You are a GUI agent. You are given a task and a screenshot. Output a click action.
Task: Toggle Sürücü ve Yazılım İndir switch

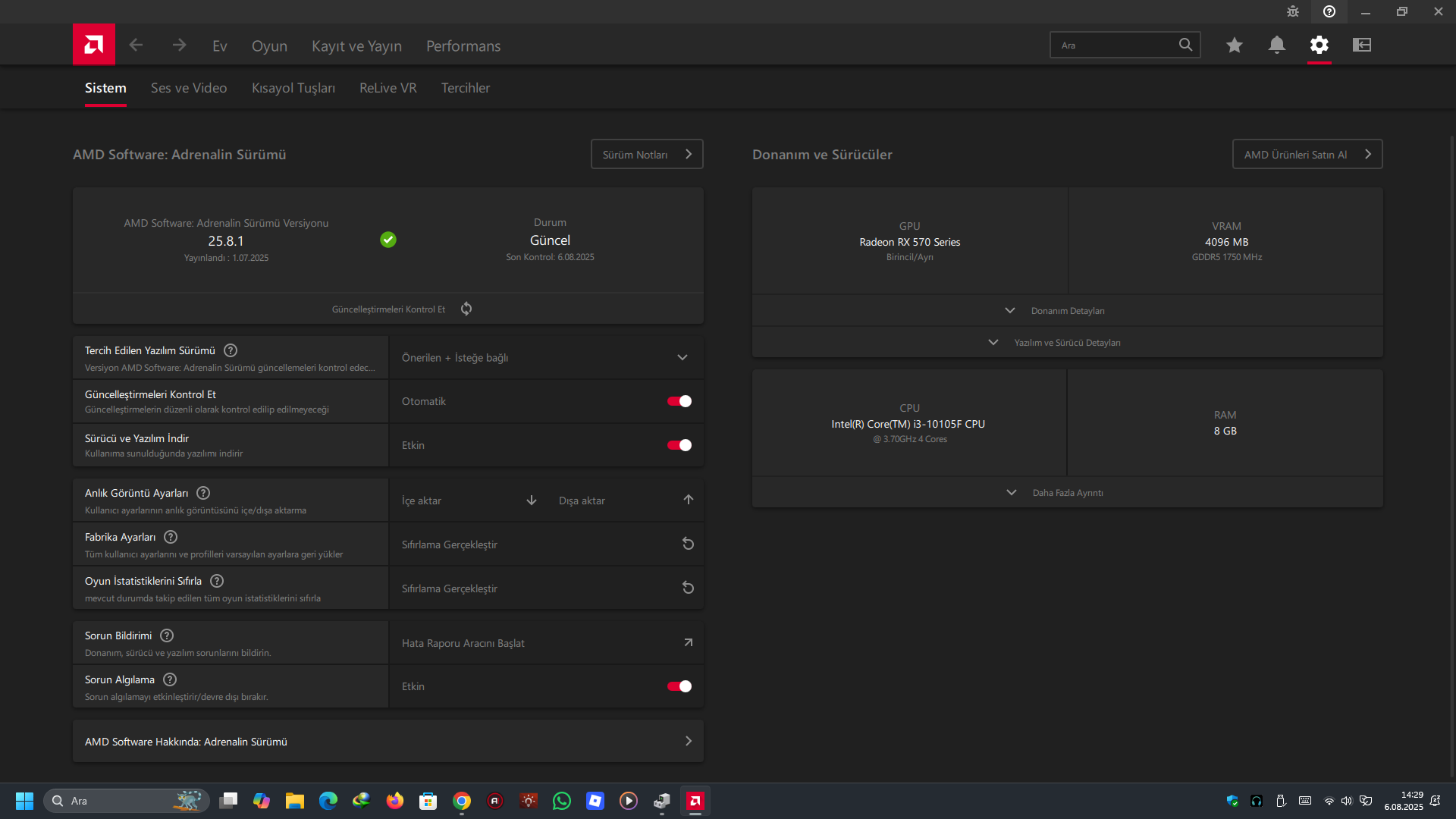click(679, 445)
